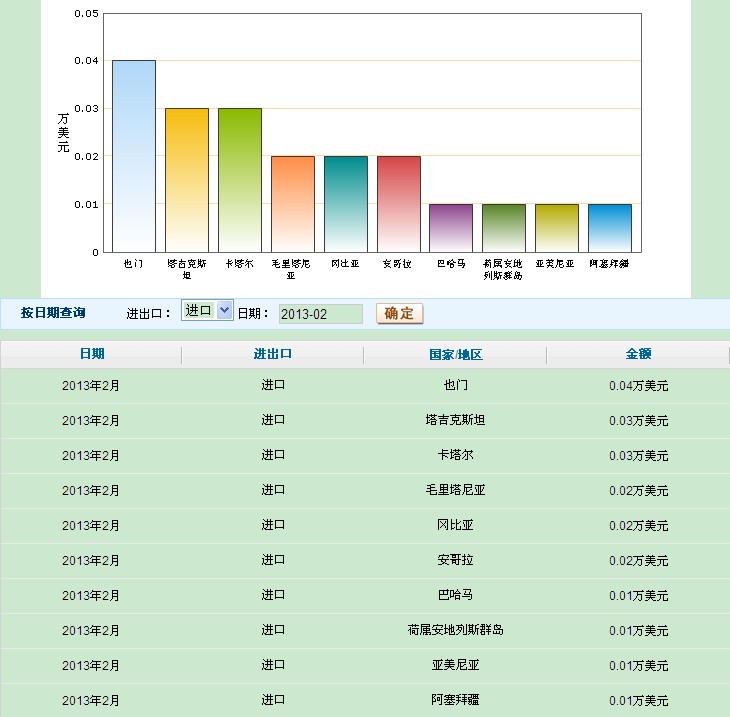Click the 金额 column header

point(638,354)
